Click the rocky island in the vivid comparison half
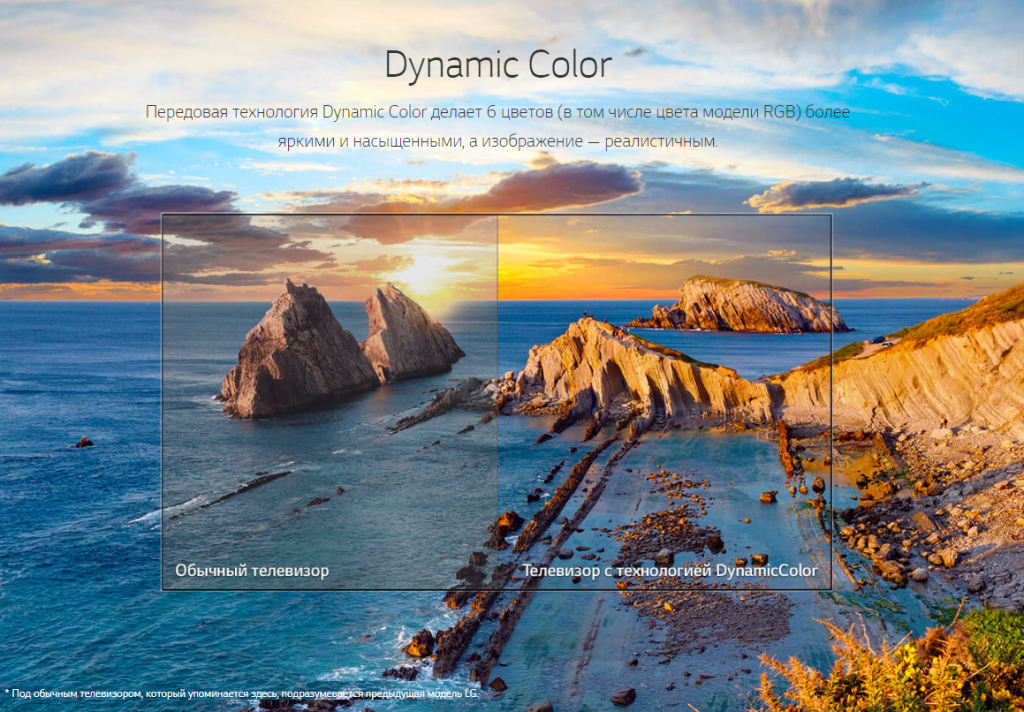 pos(739,304)
